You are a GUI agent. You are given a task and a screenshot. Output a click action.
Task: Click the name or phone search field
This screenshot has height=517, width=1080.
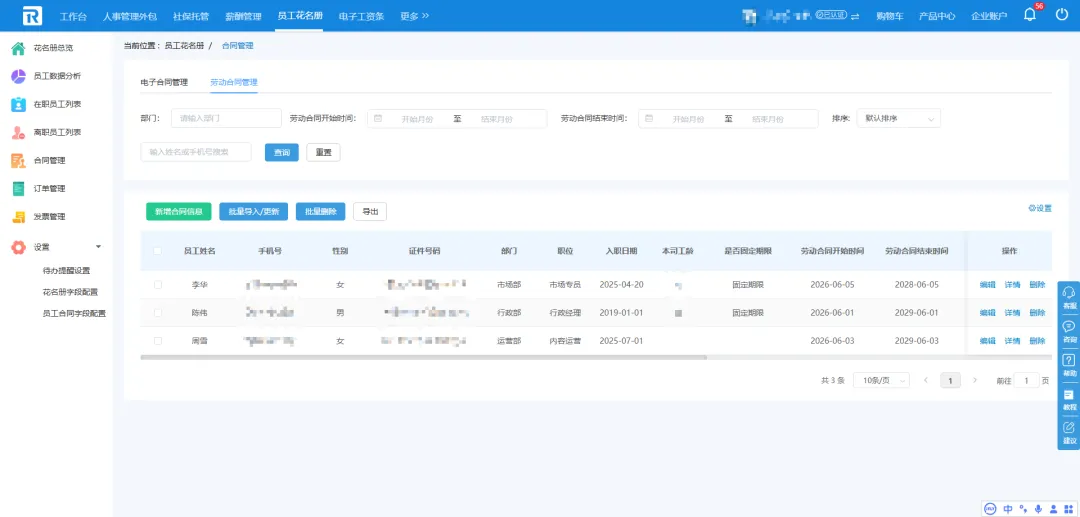[196, 152]
